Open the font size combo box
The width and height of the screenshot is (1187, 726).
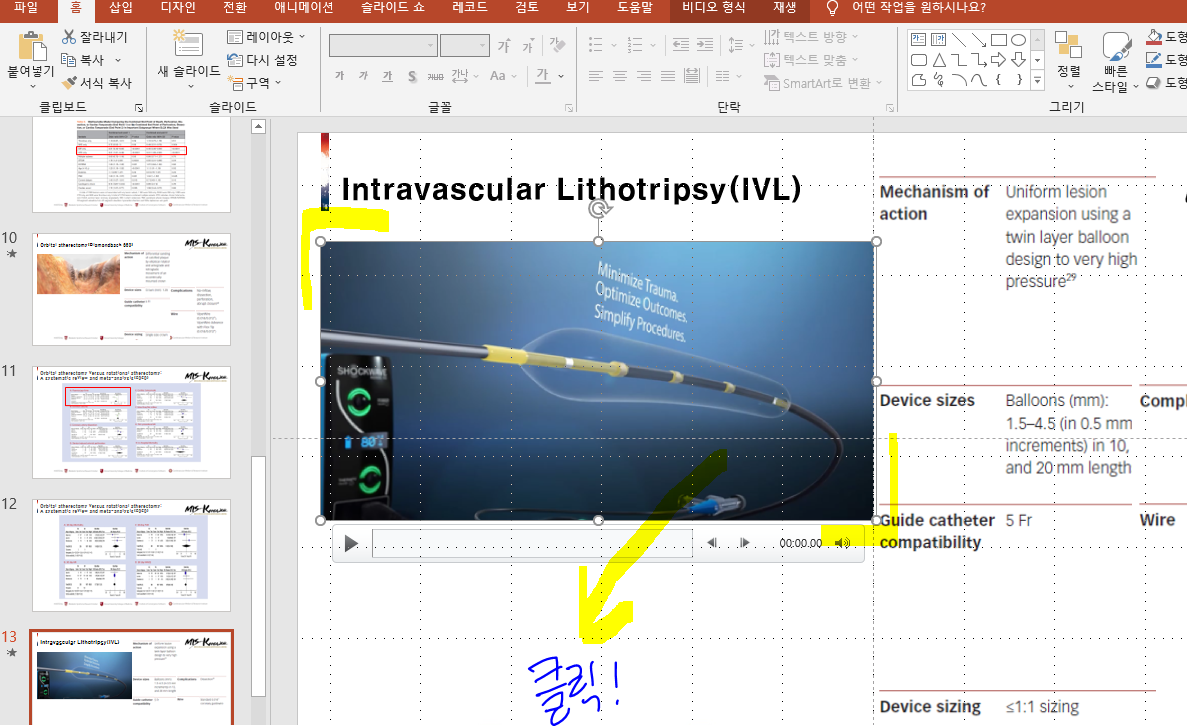point(465,46)
